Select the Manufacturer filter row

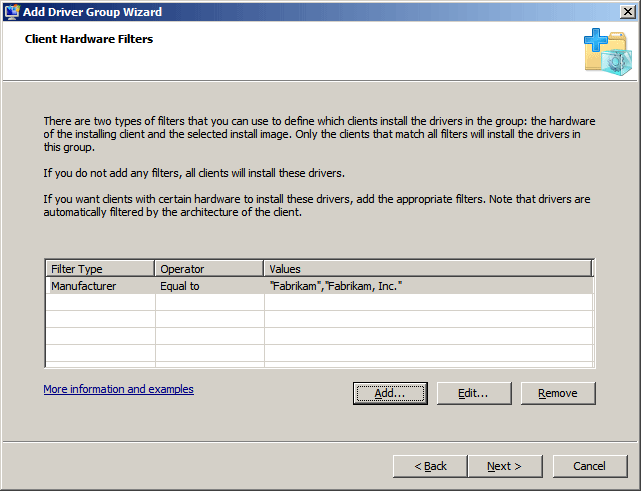(319, 286)
